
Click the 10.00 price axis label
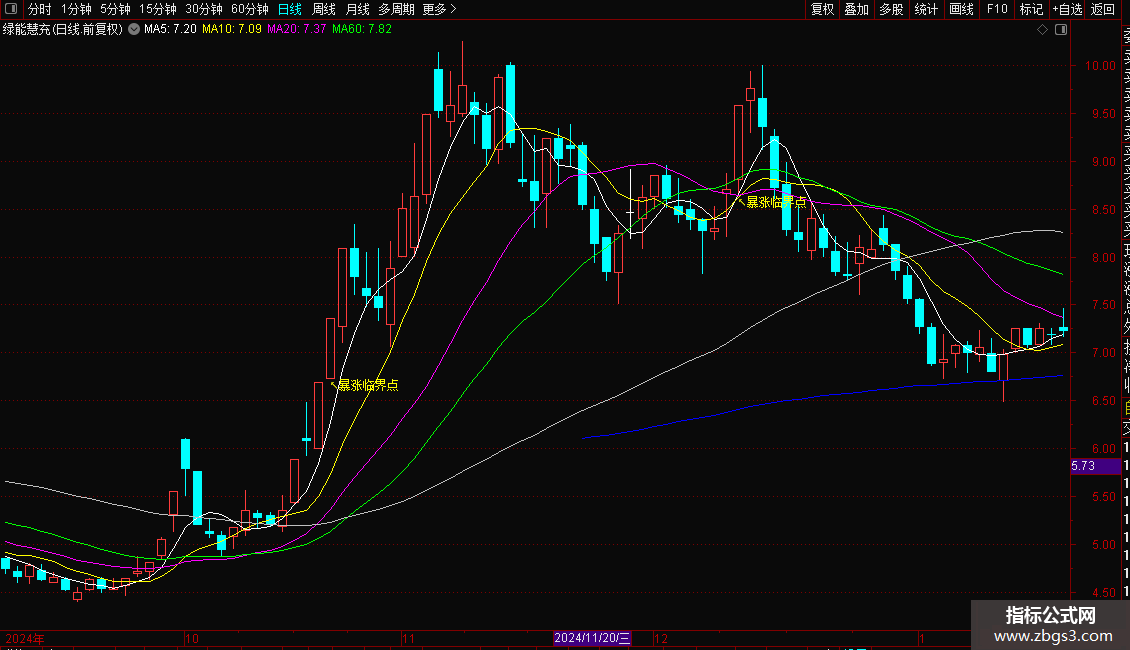1100,66
